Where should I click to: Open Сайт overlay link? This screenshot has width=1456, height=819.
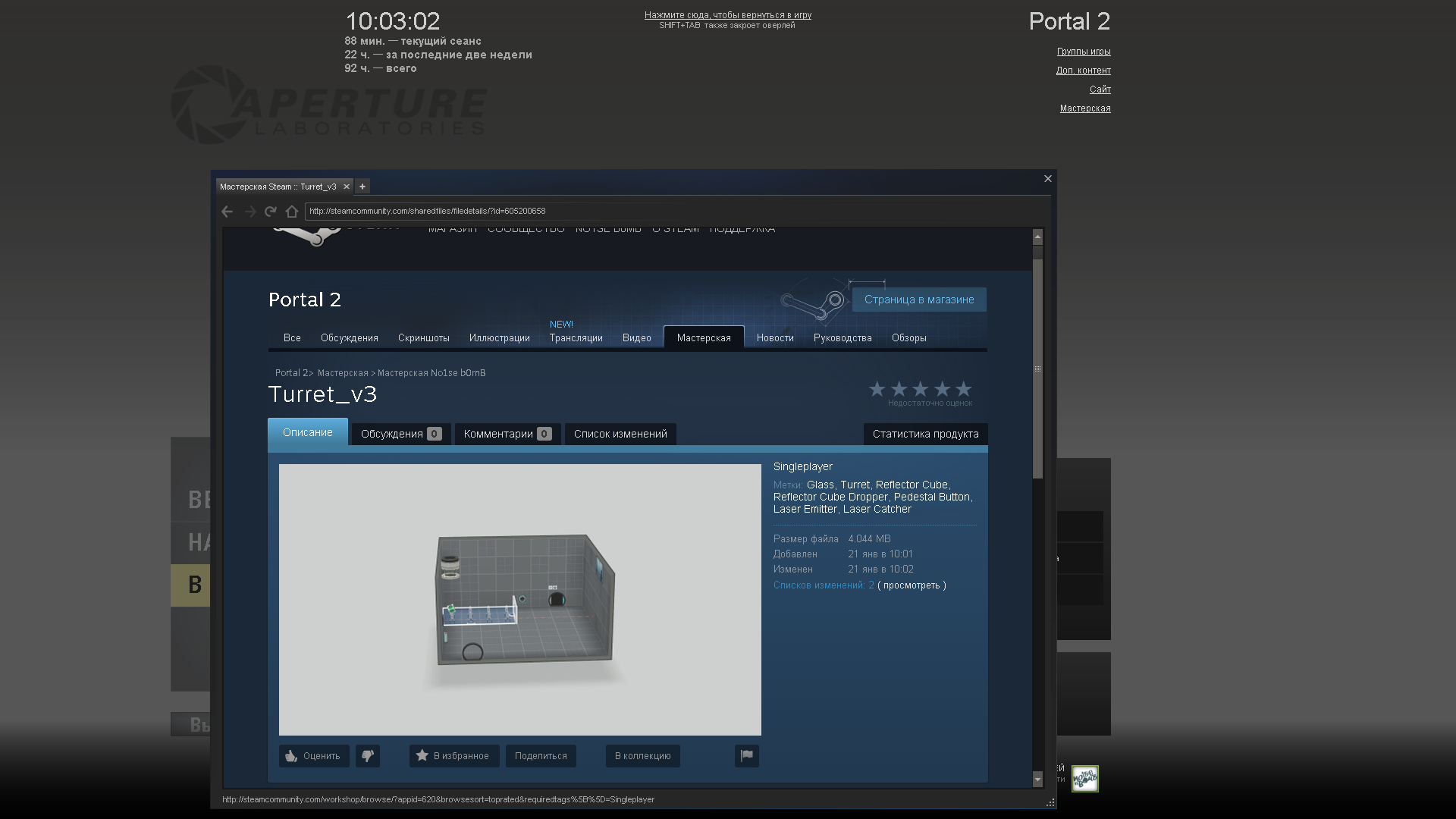pyautogui.click(x=1100, y=89)
